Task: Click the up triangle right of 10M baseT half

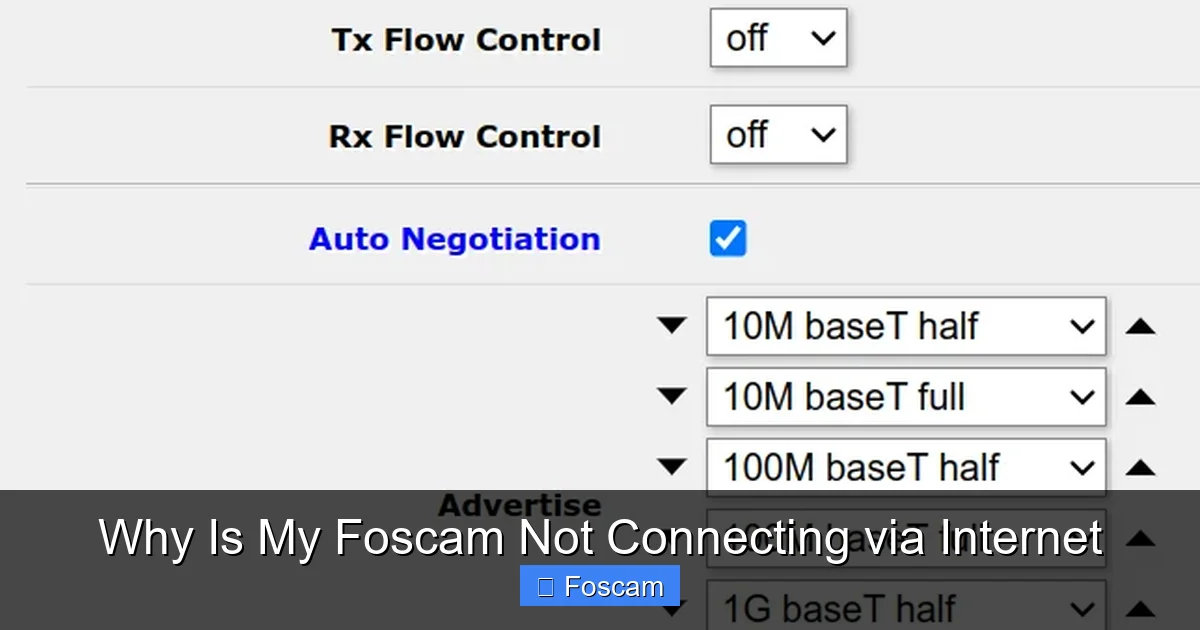Action: (1140, 325)
